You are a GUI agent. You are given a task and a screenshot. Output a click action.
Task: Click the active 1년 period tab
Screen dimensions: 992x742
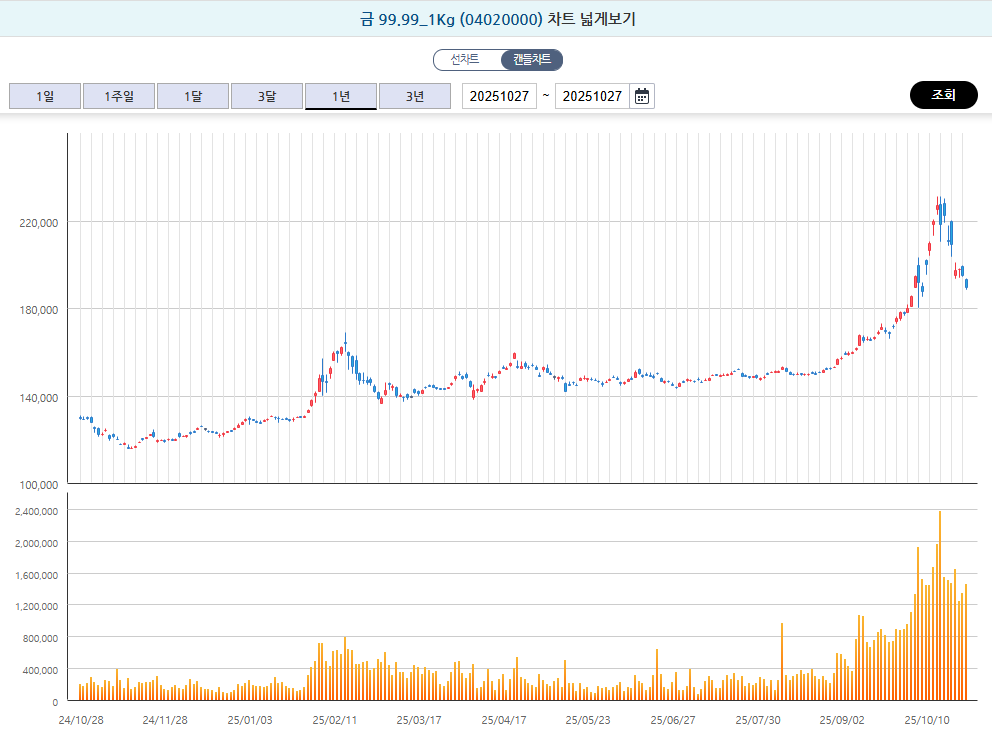(x=341, y=96)
